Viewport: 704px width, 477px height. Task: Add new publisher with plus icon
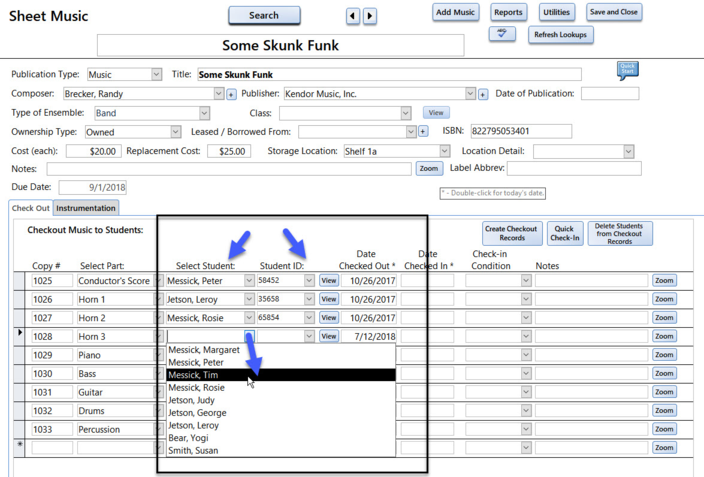click(482, 94)
